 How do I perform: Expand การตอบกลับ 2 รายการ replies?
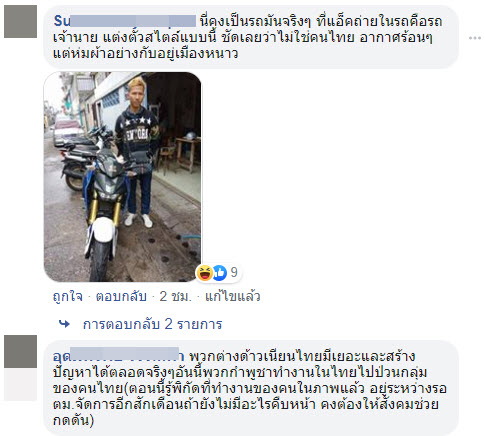pyautogui.click(x=152, y=324)
